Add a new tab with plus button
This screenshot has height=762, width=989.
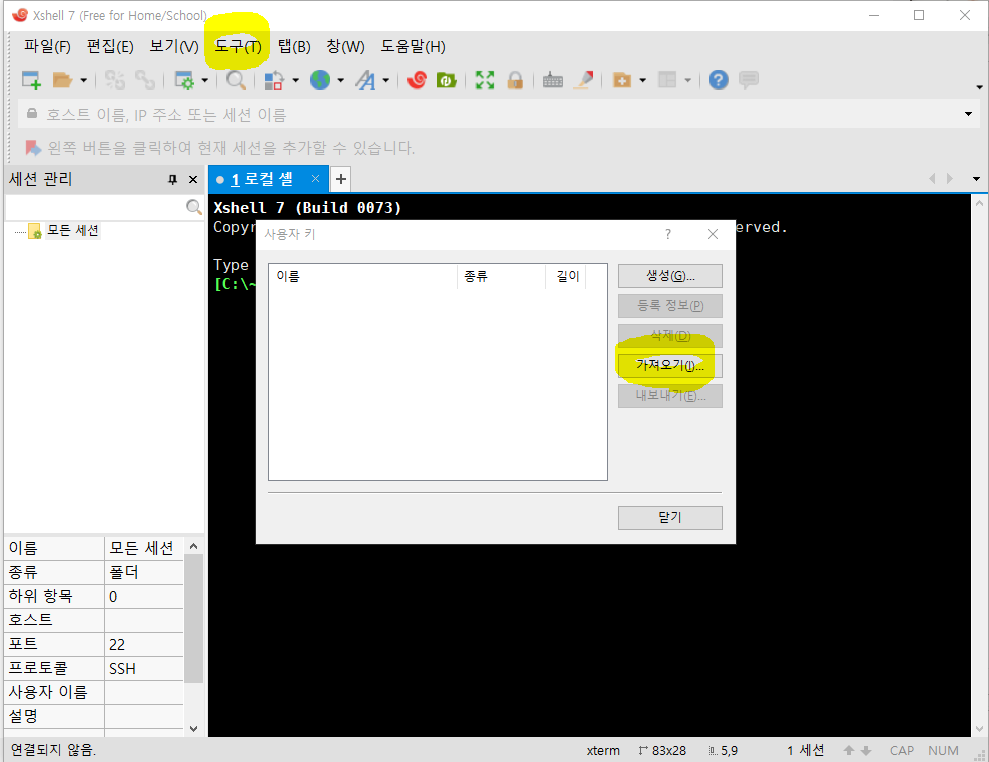pos(341,179)
